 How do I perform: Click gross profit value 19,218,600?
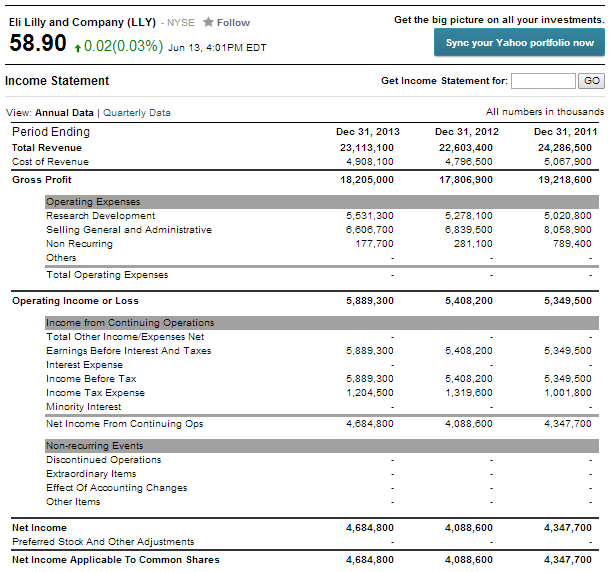click(x=565, y=180)
